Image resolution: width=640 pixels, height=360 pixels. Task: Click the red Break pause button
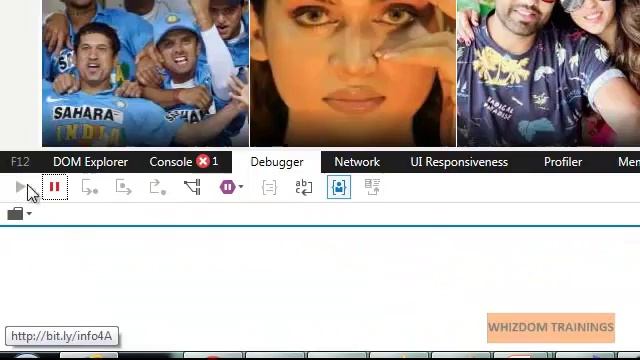pos(55,187)
